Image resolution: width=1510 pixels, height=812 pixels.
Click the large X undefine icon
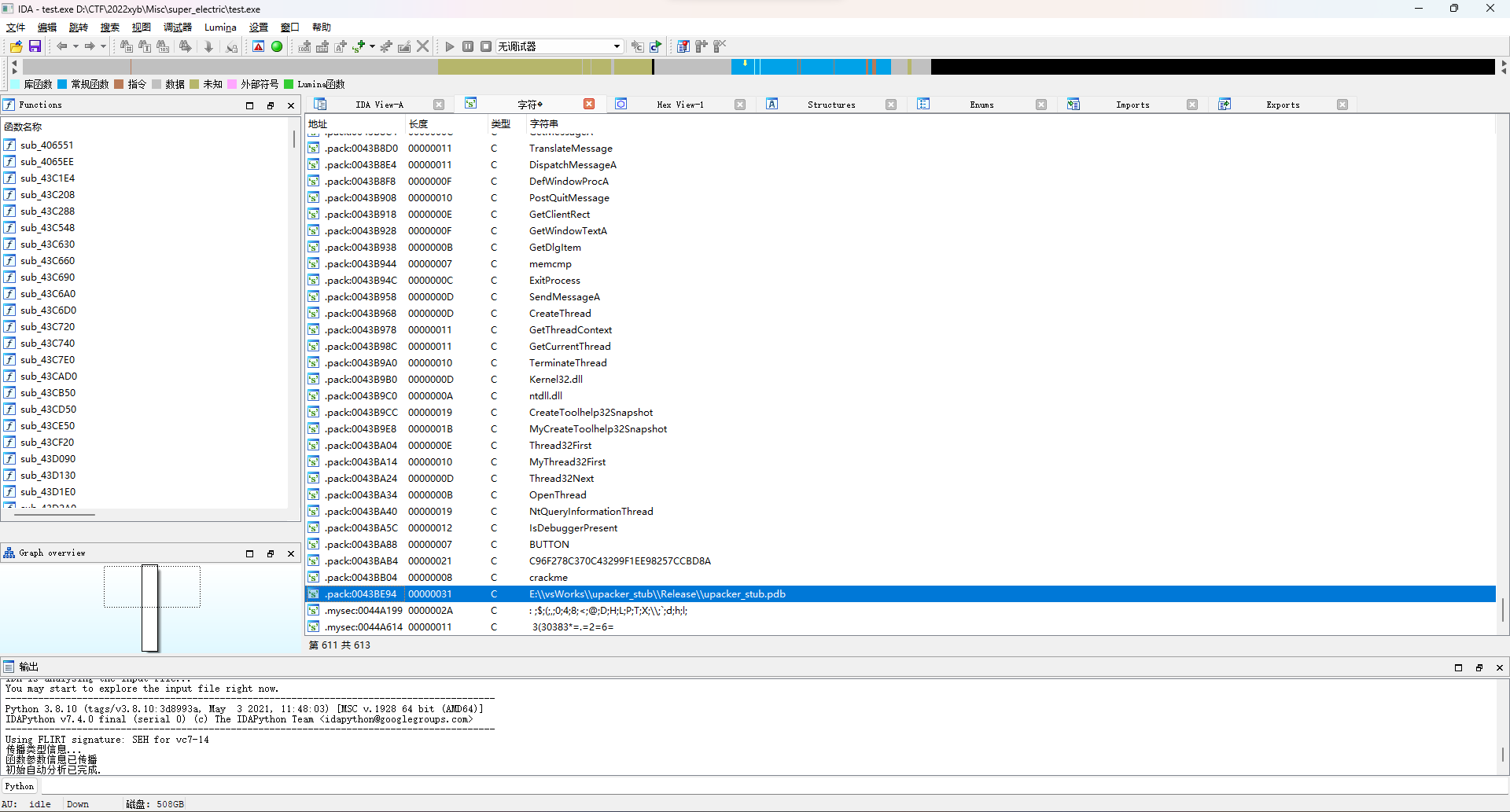(x=423, y=46)
